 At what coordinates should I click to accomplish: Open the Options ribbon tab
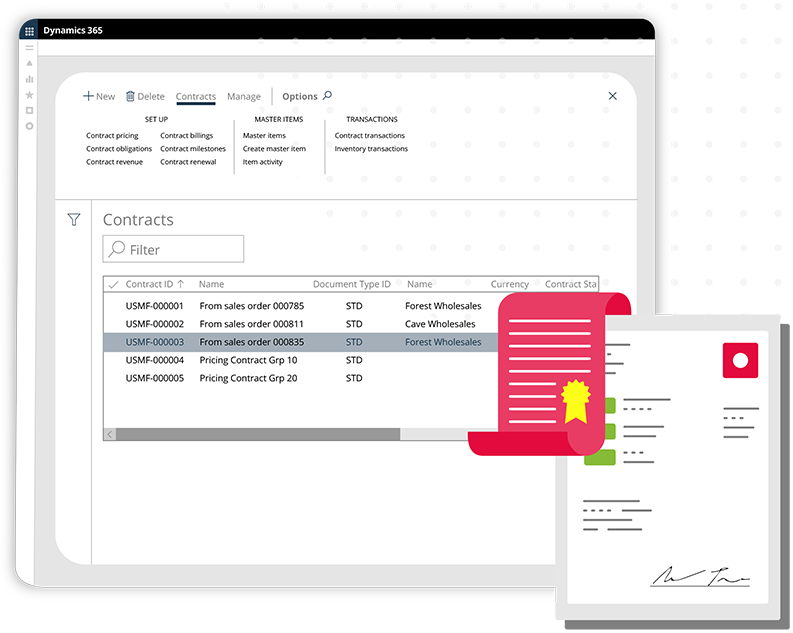[300, 97]
